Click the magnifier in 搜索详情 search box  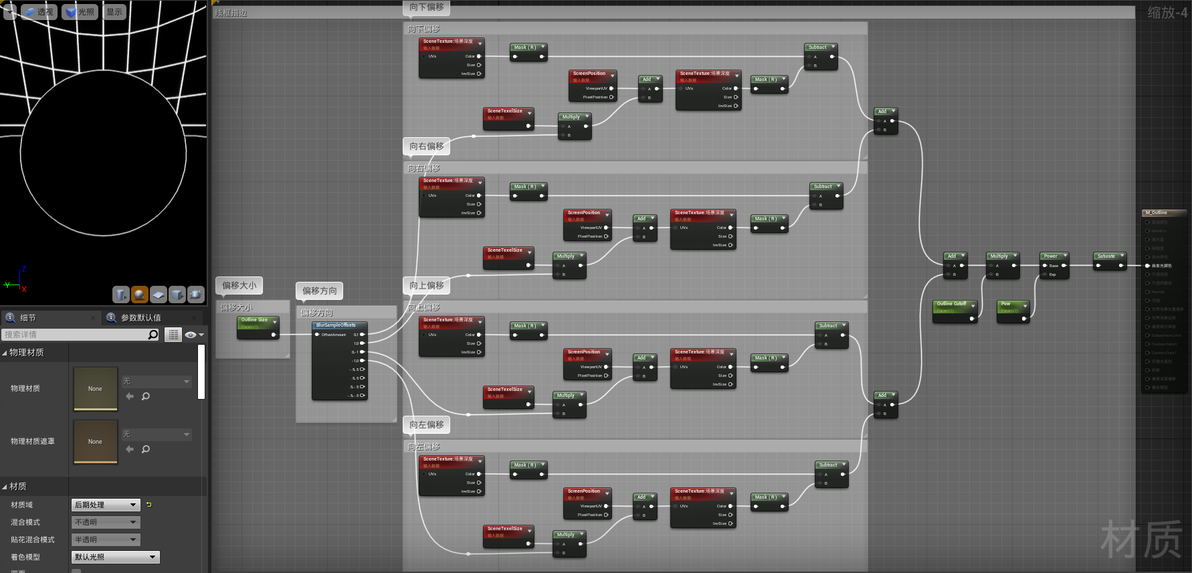pyautogui.click(x=153, y=334)
